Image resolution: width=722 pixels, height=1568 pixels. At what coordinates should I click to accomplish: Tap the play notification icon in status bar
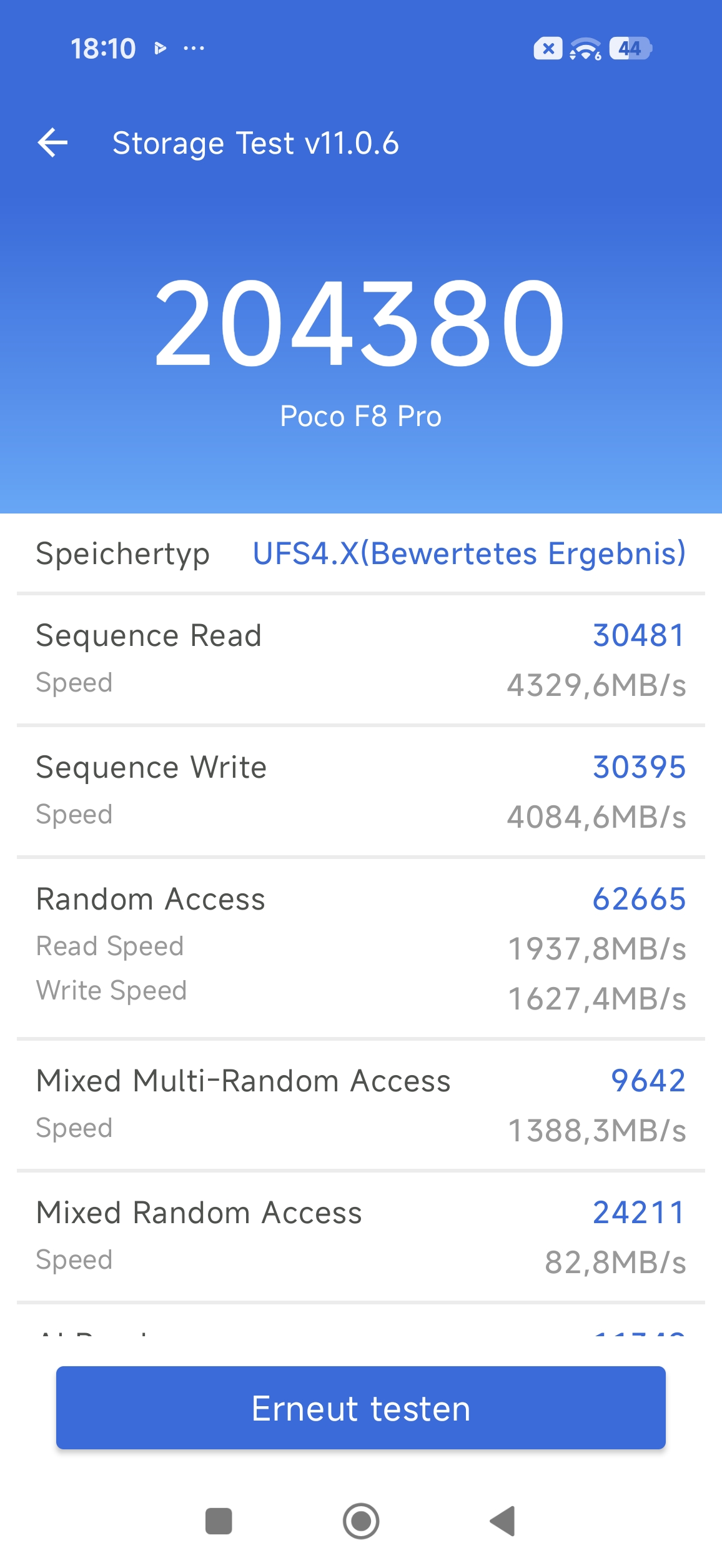coord(161,49)
